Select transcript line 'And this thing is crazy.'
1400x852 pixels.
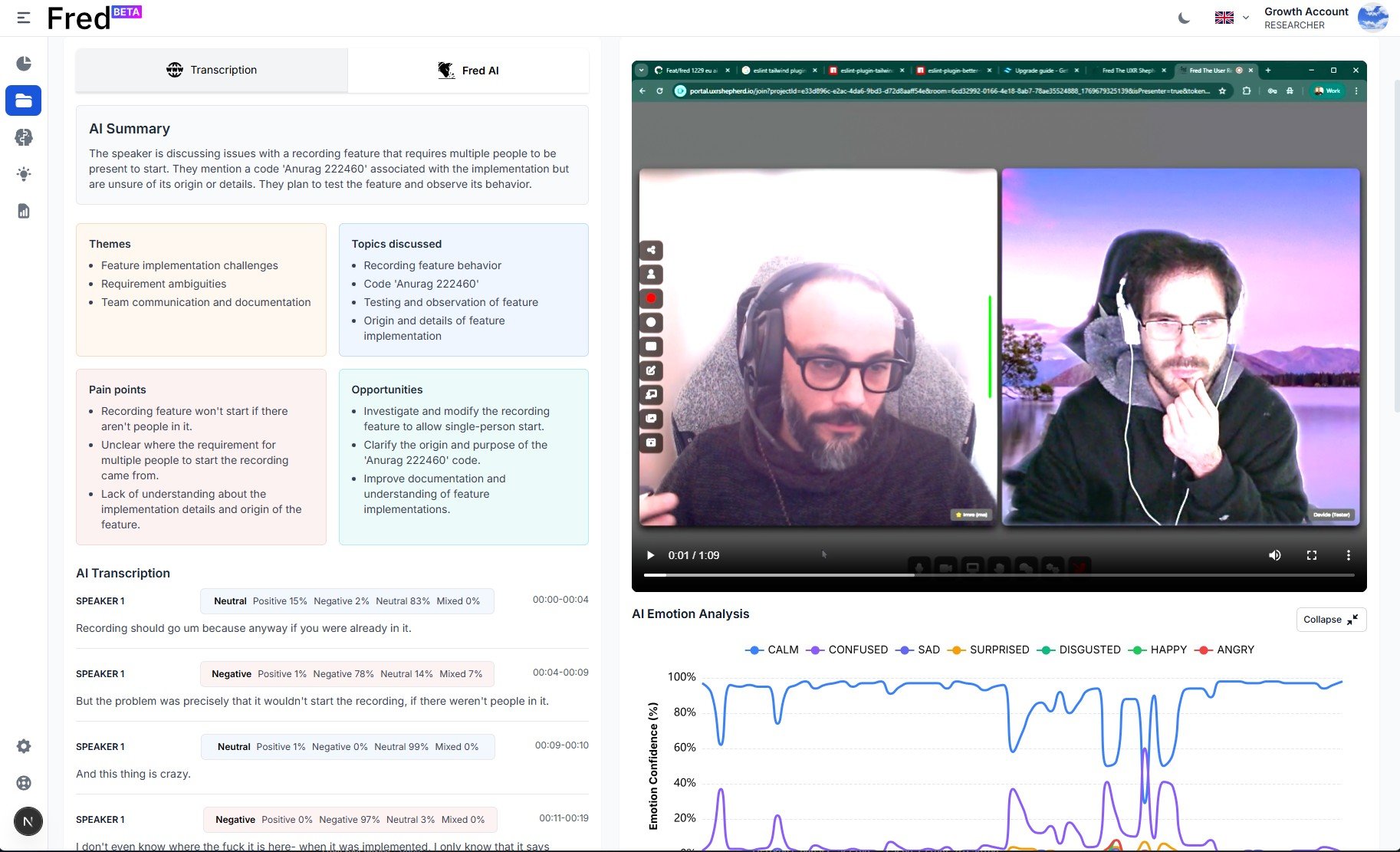pyautogui.click(x=133, y=774)
